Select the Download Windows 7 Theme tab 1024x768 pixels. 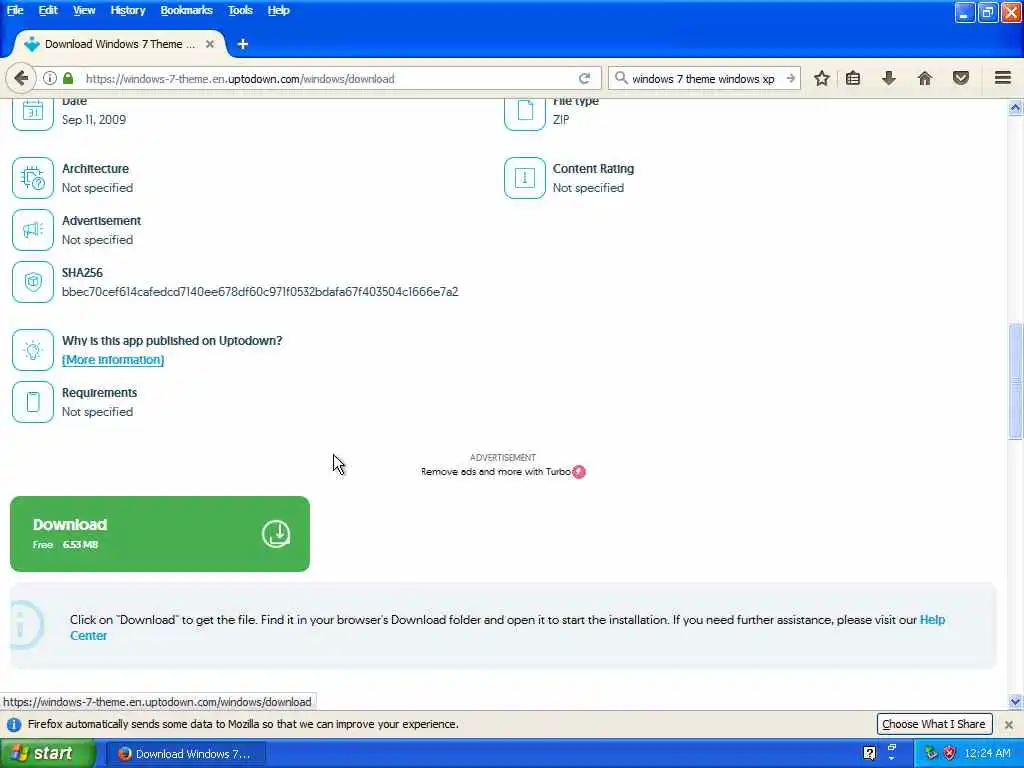(119, 44)
